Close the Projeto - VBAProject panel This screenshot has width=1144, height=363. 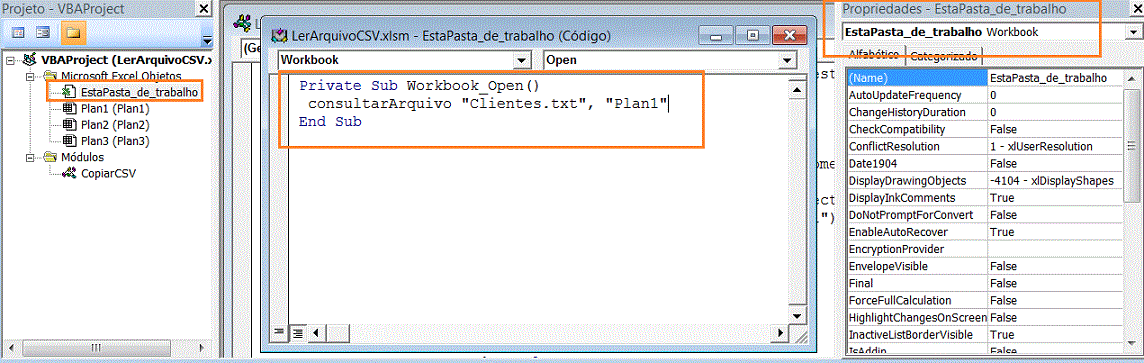pos(204,9)
